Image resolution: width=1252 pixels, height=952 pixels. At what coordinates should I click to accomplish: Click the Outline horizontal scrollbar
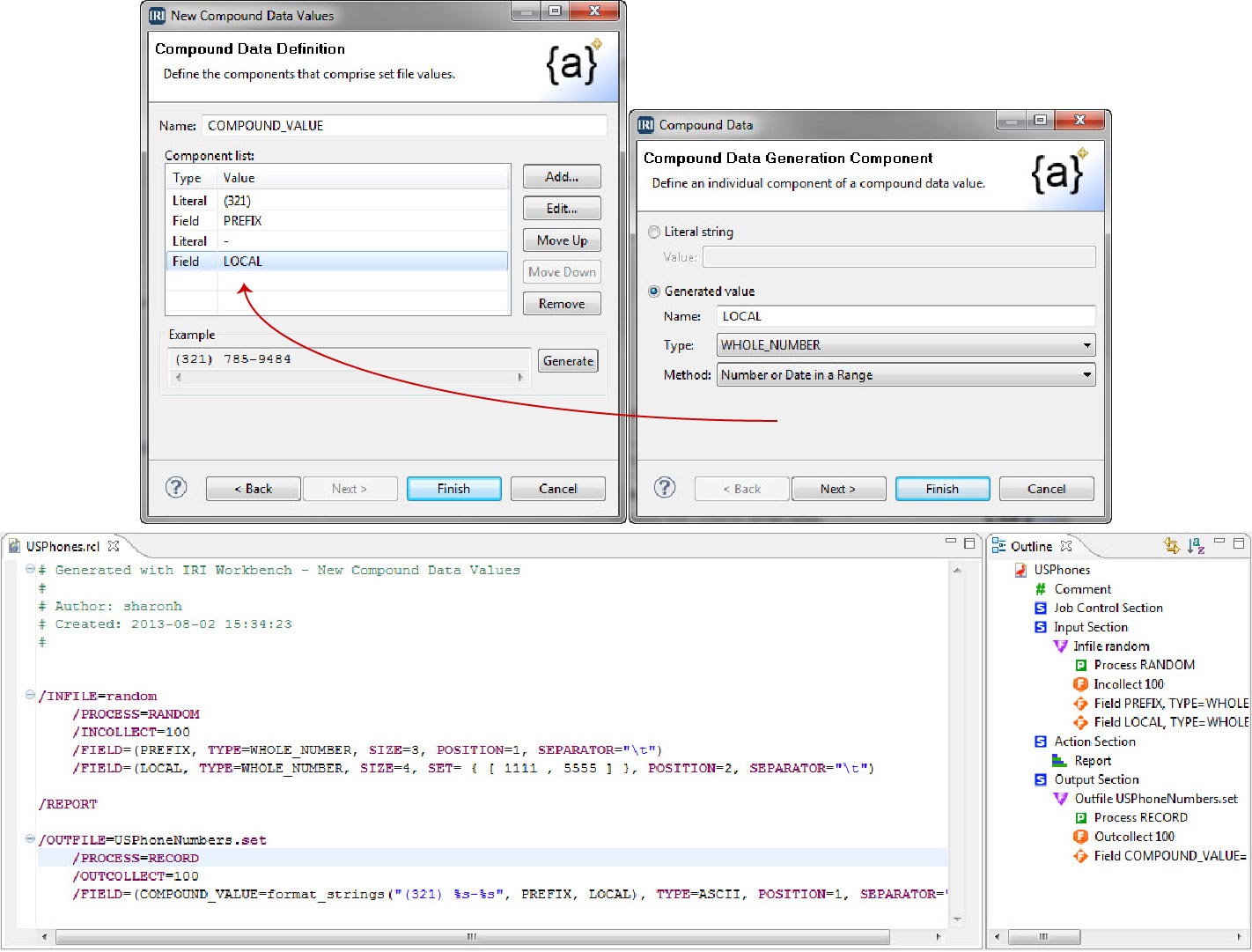pos(1116,937)
